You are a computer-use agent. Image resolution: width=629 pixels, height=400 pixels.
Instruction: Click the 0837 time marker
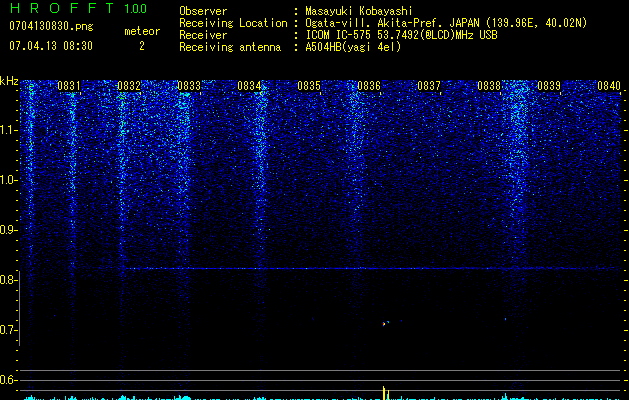[x=429, y=86]
